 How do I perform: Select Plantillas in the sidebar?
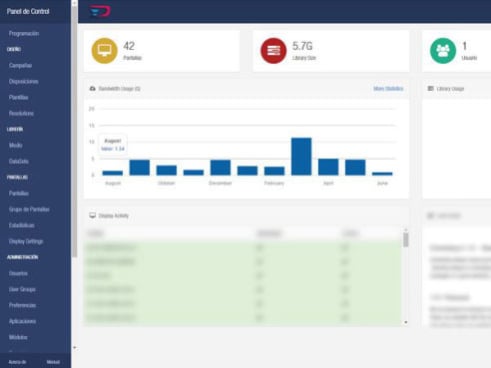point(18,97)
